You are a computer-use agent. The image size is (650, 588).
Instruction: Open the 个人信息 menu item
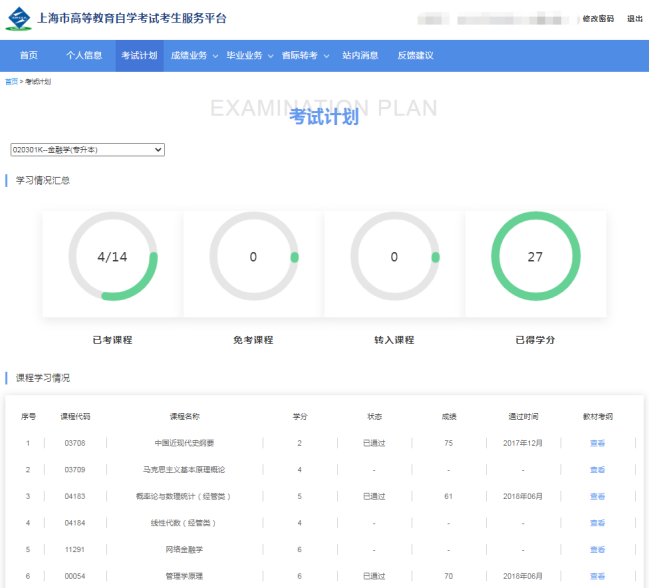point(84,56)
